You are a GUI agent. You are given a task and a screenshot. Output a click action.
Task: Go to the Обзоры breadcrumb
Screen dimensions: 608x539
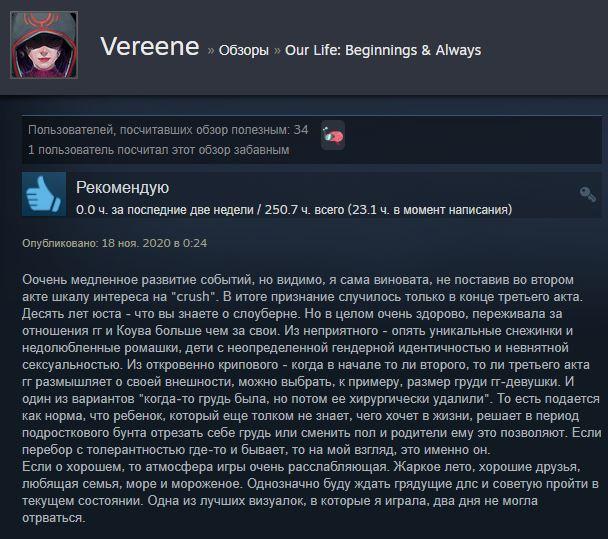(244, 50)
